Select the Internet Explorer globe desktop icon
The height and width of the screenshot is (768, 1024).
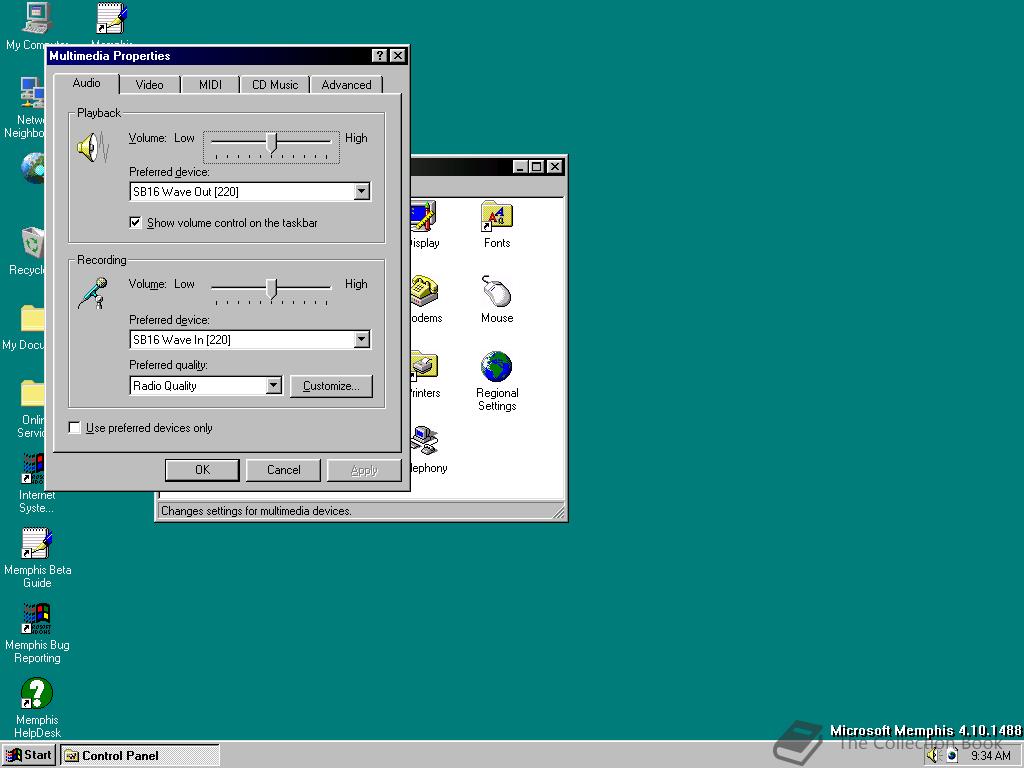click(x=33, y=168)
